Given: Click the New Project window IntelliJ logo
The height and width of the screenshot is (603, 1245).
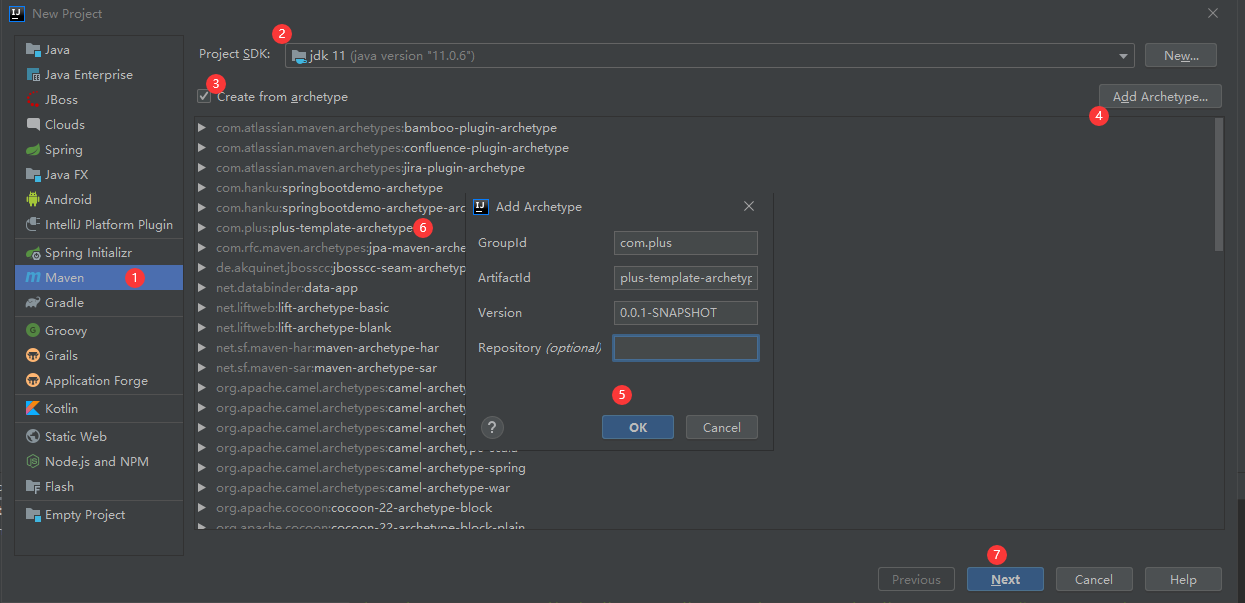Looking at the screenshot, I should click(x=16, y=14).
